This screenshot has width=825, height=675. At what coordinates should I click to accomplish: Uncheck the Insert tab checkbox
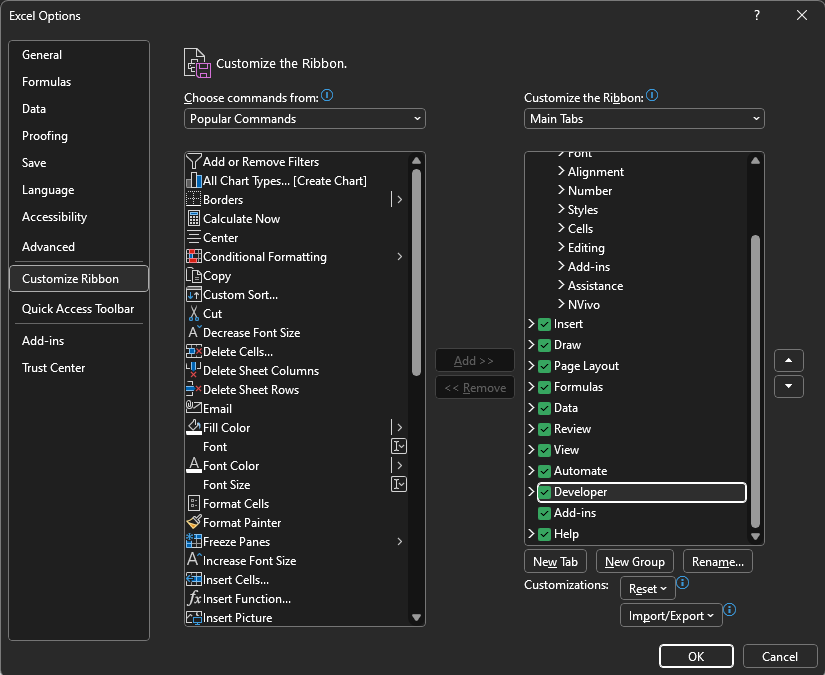(545, 324)
